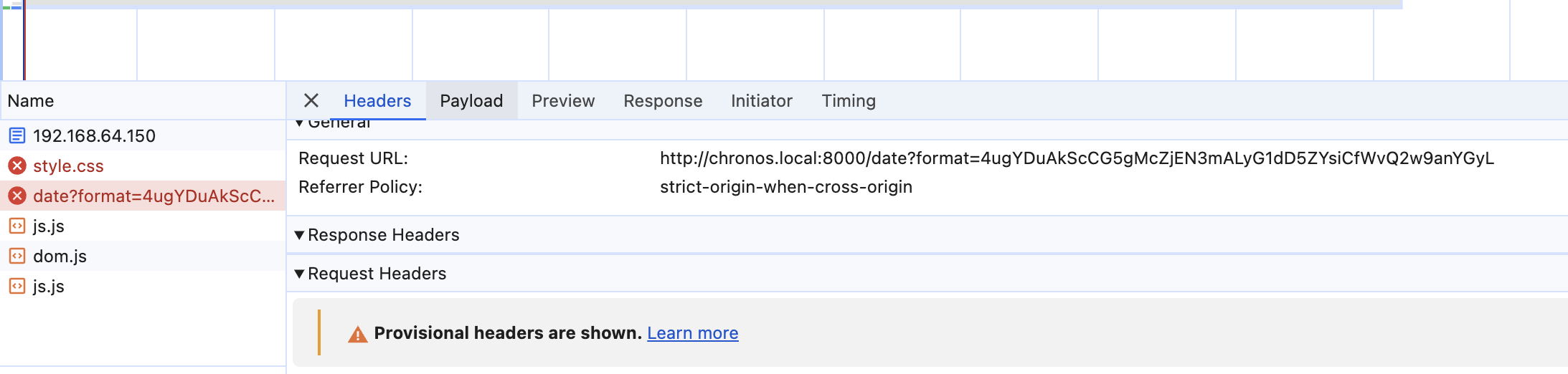Switch to the Payload tab
Image resolution: width=1568 pixels, height=374 pixels.
[471, 101]
